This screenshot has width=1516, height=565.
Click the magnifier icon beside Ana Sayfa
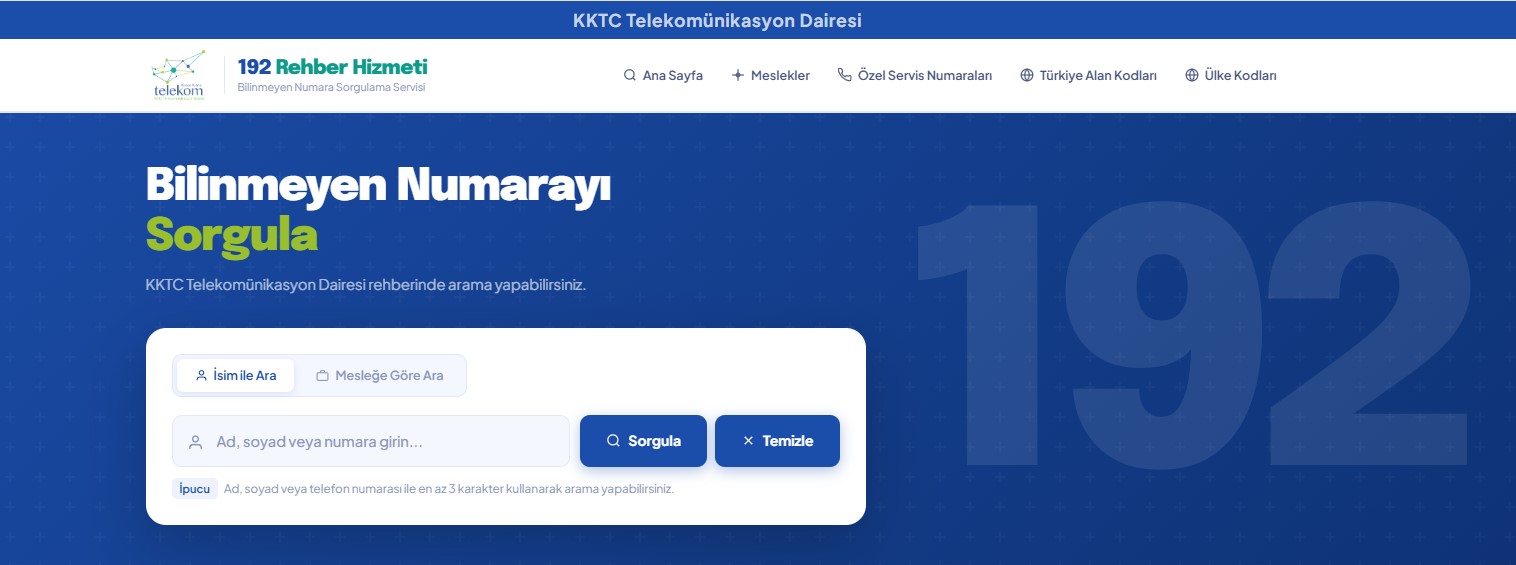(630, 75)
